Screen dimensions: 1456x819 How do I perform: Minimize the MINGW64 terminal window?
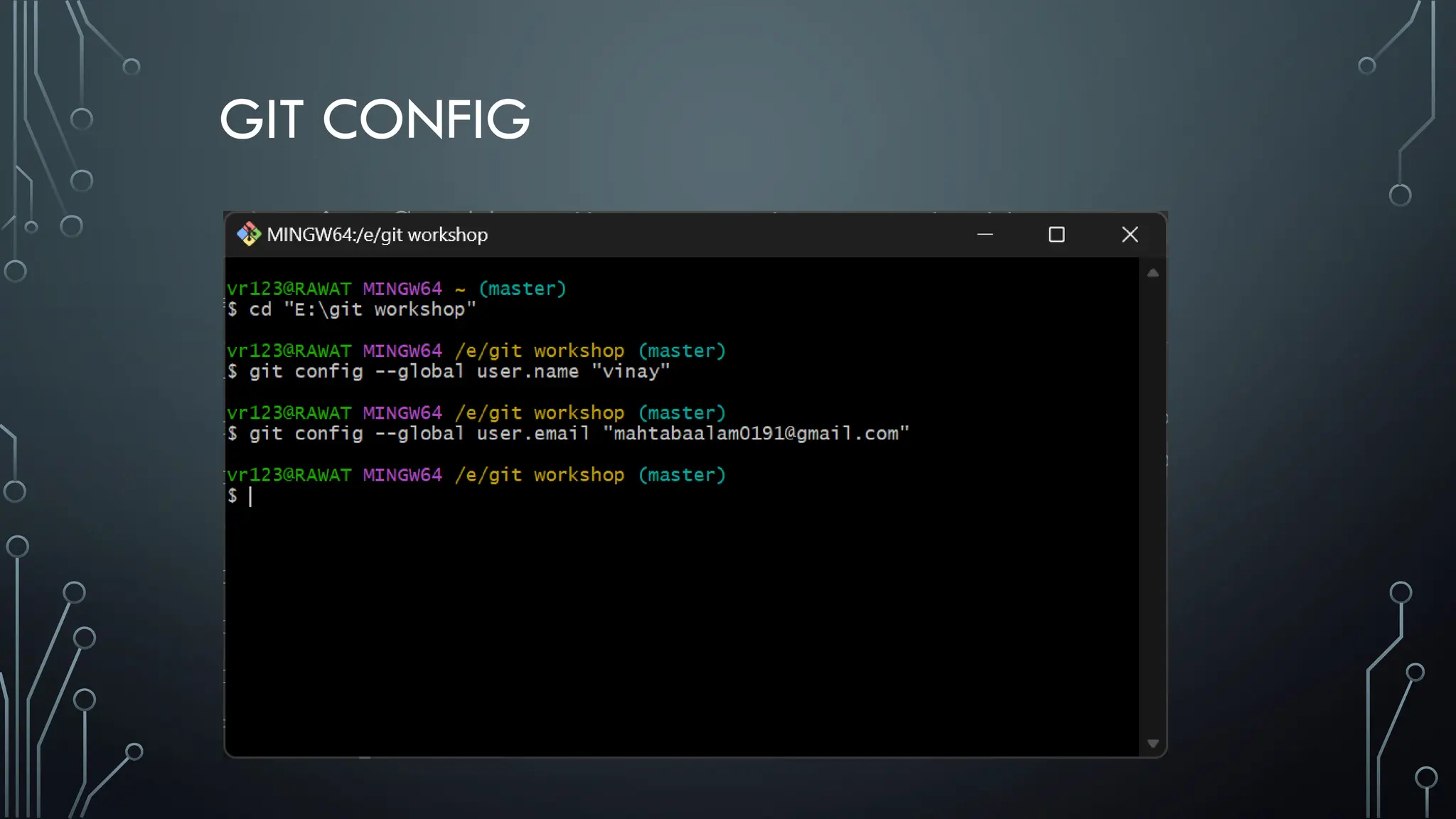[985, 234]
